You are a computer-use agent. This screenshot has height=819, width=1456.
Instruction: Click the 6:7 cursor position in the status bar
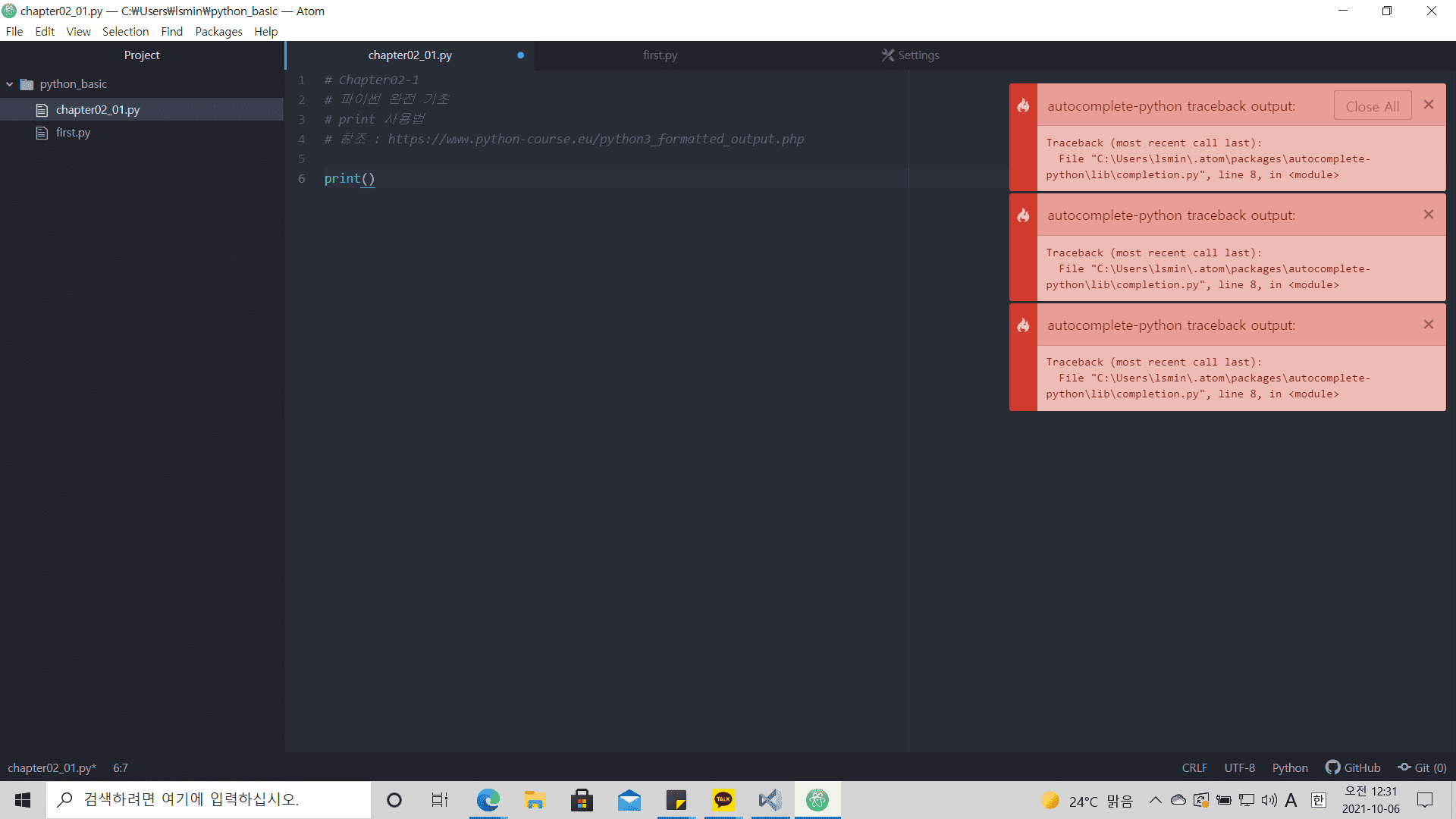tap(121, 767)
